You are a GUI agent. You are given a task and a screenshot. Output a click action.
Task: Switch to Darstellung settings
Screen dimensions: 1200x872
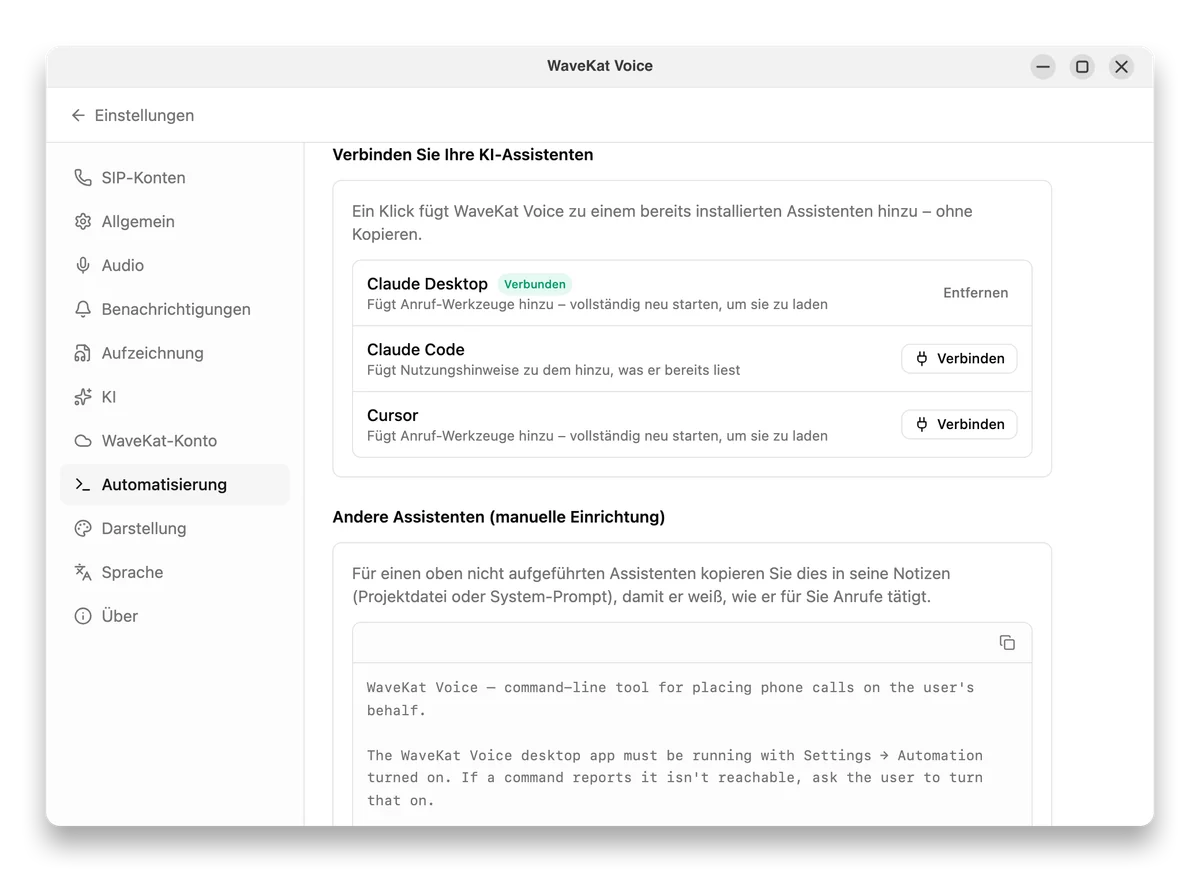click(x=175, y=529)
